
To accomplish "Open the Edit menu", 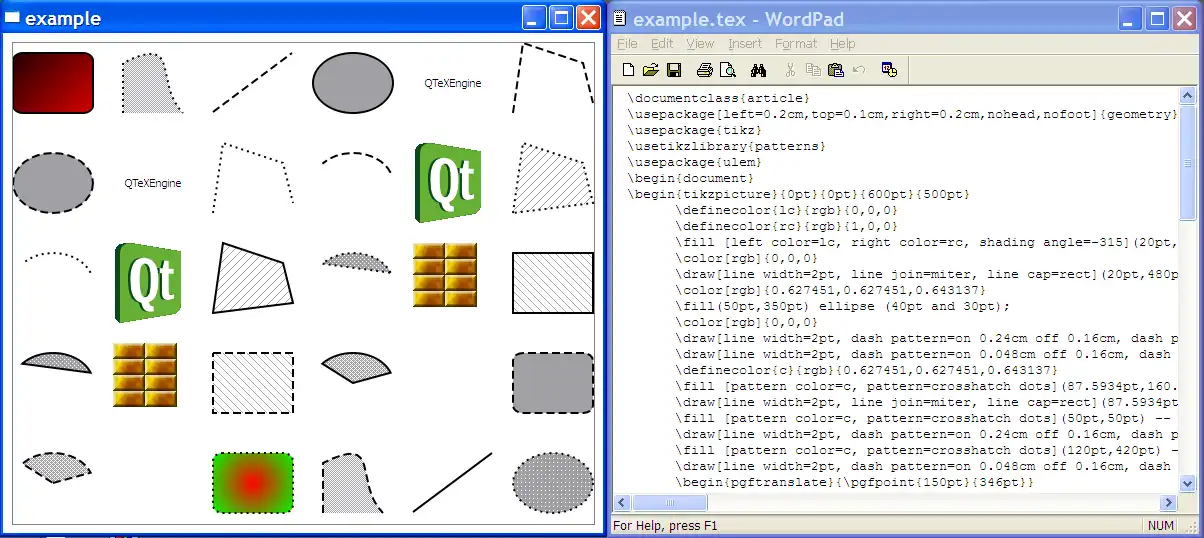I will coord(662,44).
